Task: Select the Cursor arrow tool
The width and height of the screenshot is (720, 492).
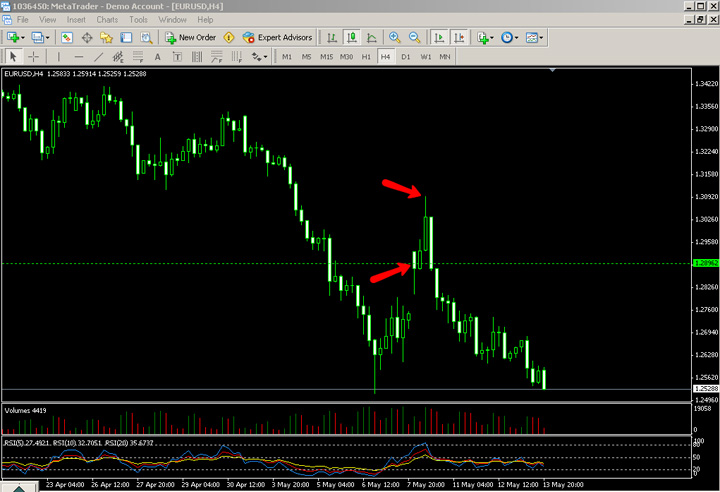Action: tap(13, 57)
